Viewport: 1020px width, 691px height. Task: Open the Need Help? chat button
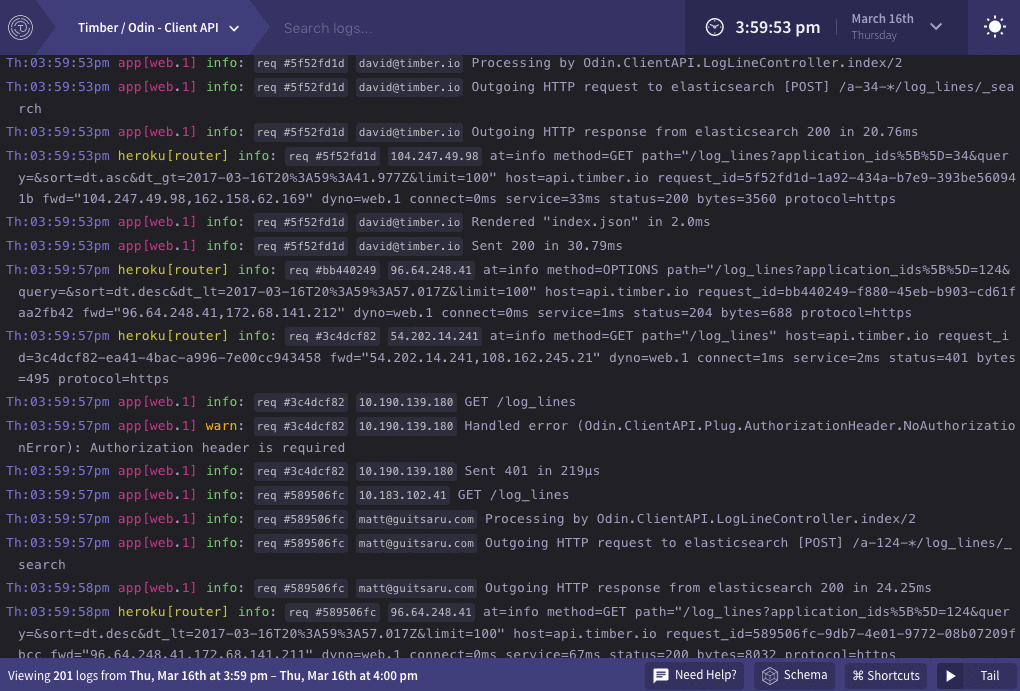click(695, 675)
